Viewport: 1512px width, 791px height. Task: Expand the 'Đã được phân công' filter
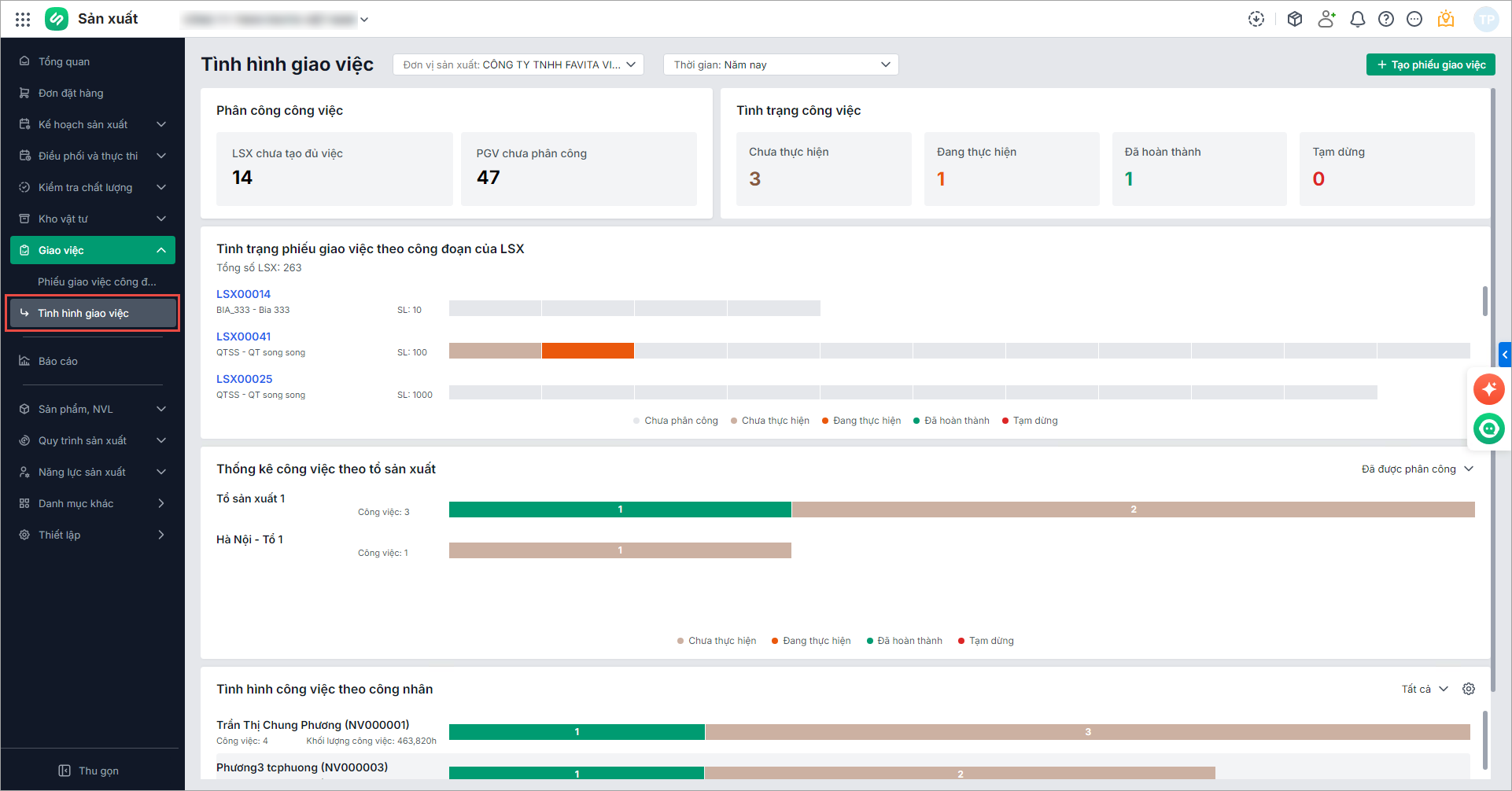tap(1416, 469)
